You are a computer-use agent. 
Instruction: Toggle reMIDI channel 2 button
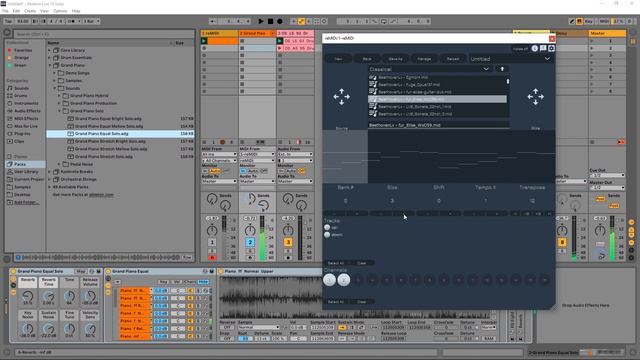tap(344, 280)
